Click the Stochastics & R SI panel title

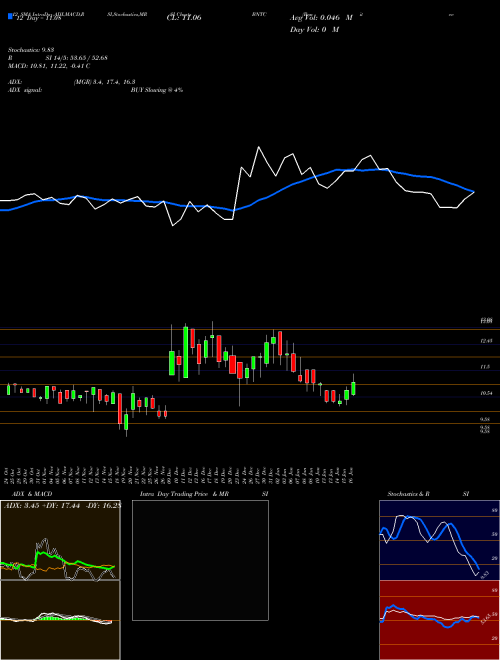(x=428, y=494)
